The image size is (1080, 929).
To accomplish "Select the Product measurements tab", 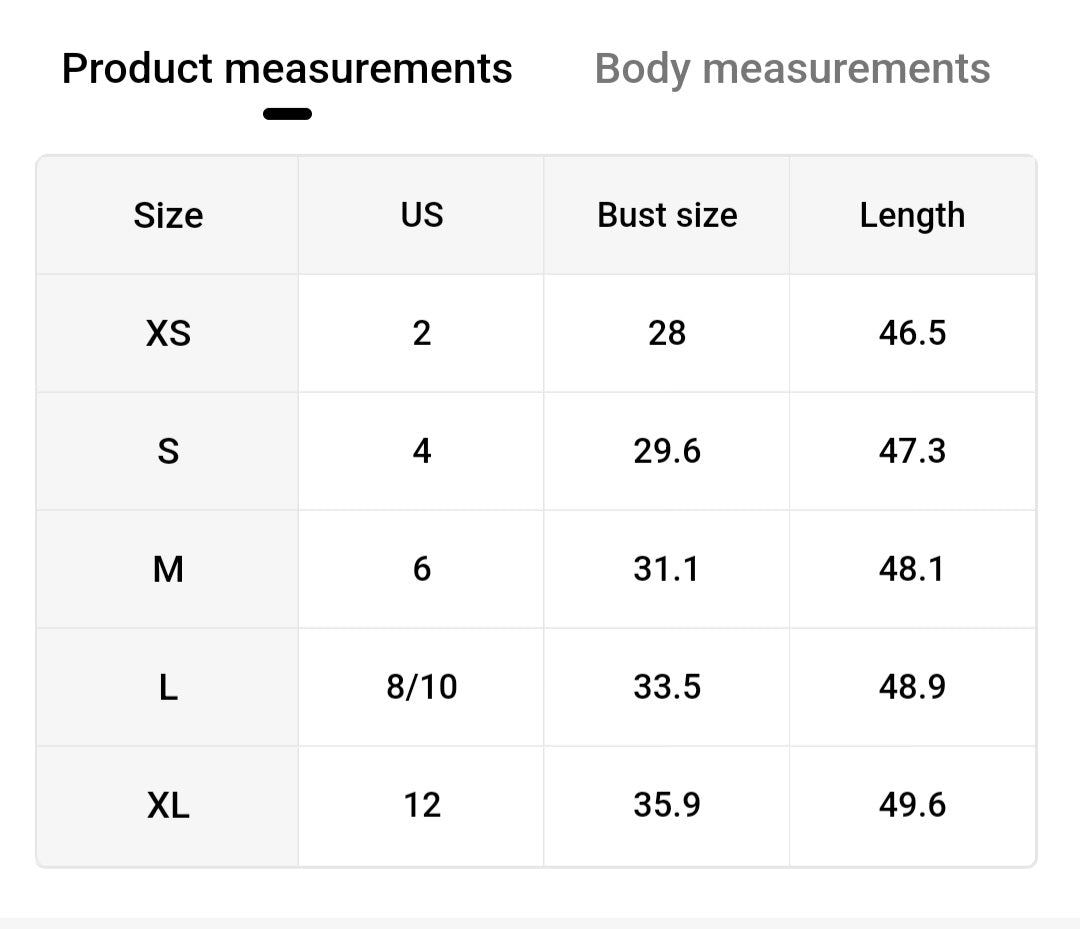I will point(287,69).
